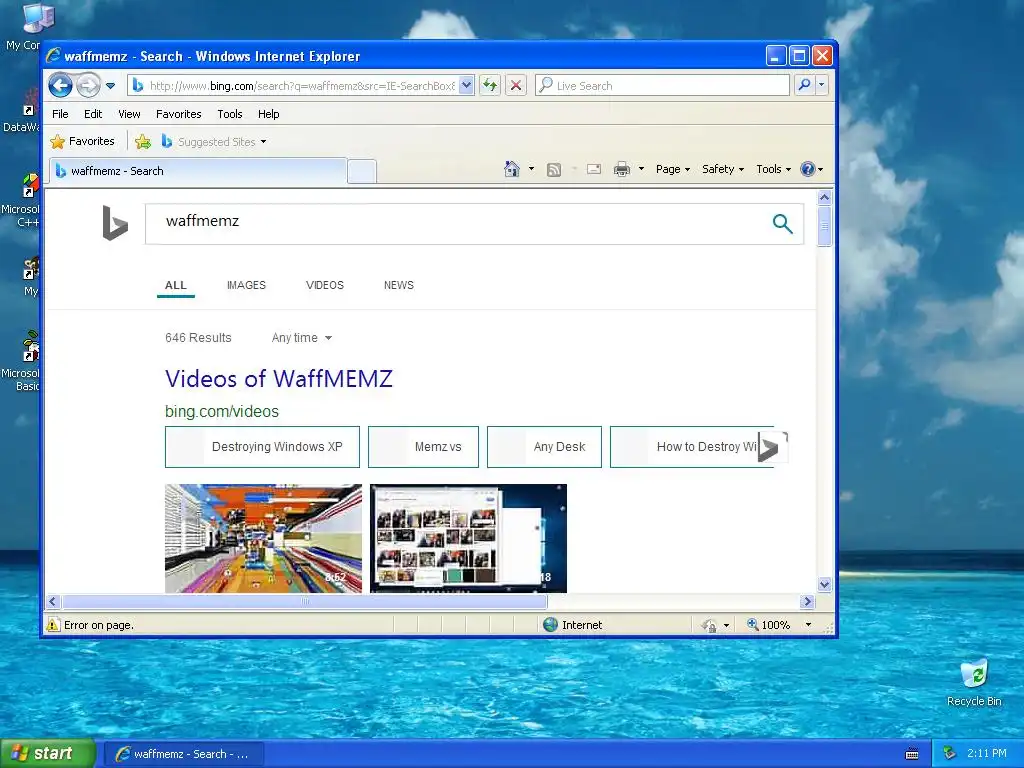Open the search provider options dropdown
The width and height of the screenshot is (1024, 768).
(x=822, y=85)
